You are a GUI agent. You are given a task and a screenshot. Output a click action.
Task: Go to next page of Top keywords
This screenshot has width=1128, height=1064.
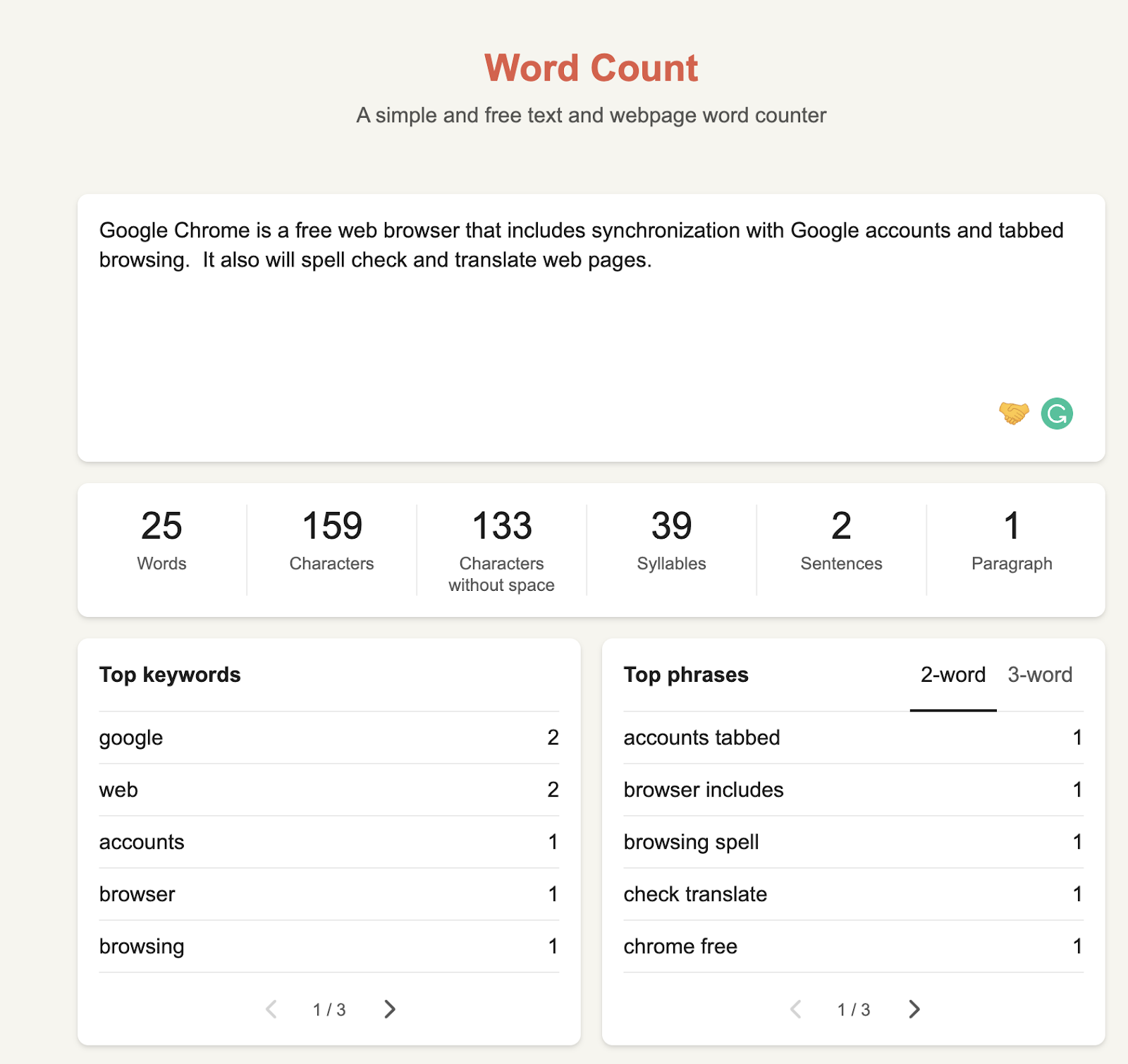click(390, 1009)
